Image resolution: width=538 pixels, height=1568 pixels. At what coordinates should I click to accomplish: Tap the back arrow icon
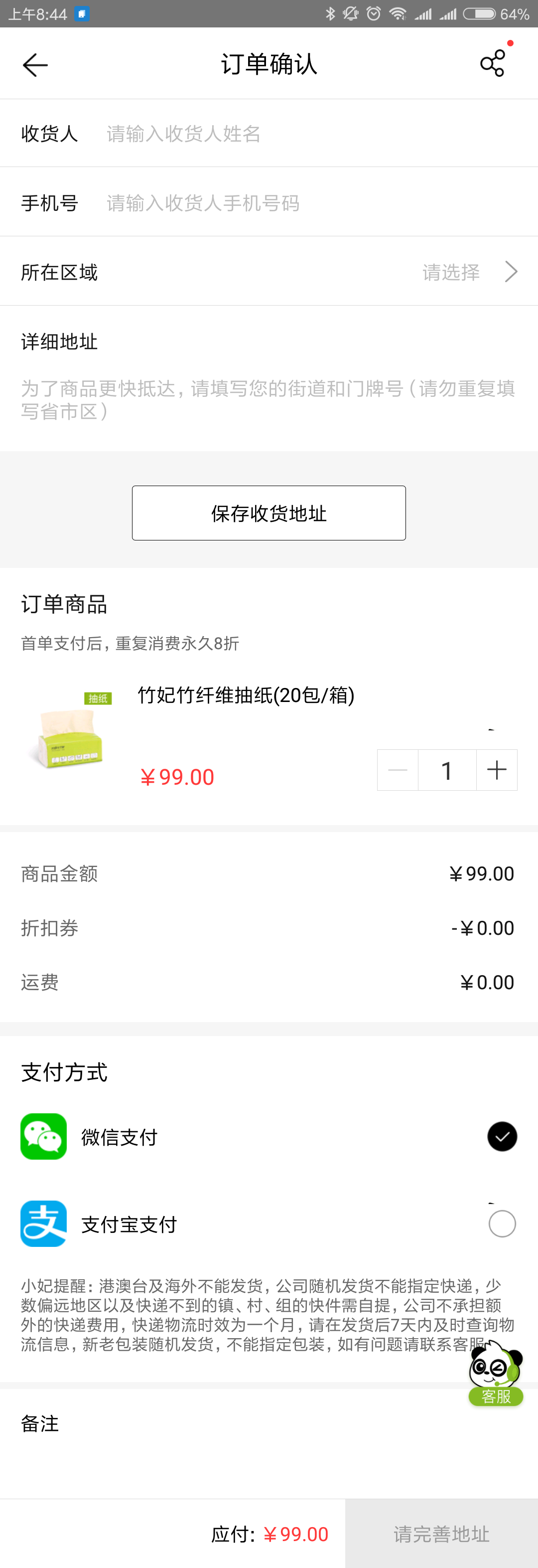(x=35, y=65)
